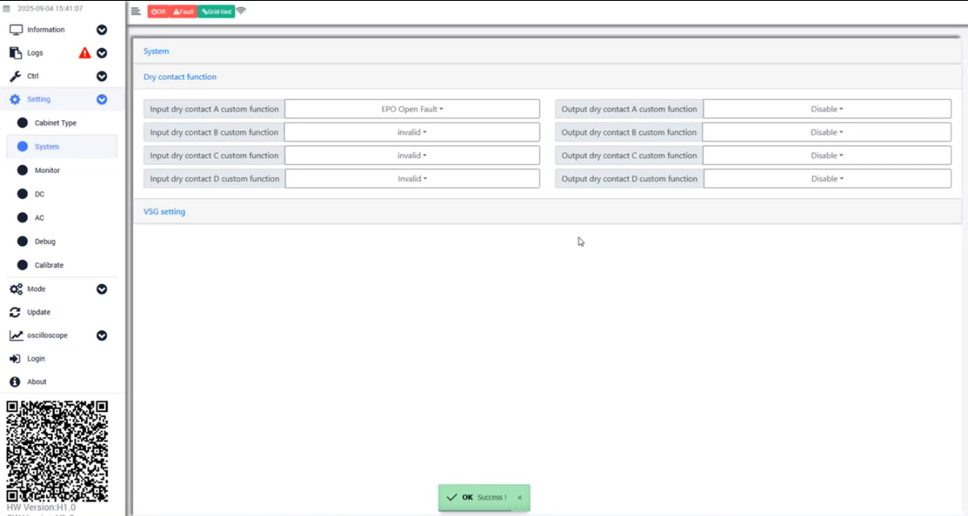Click the About info icon

pos(15,382)
